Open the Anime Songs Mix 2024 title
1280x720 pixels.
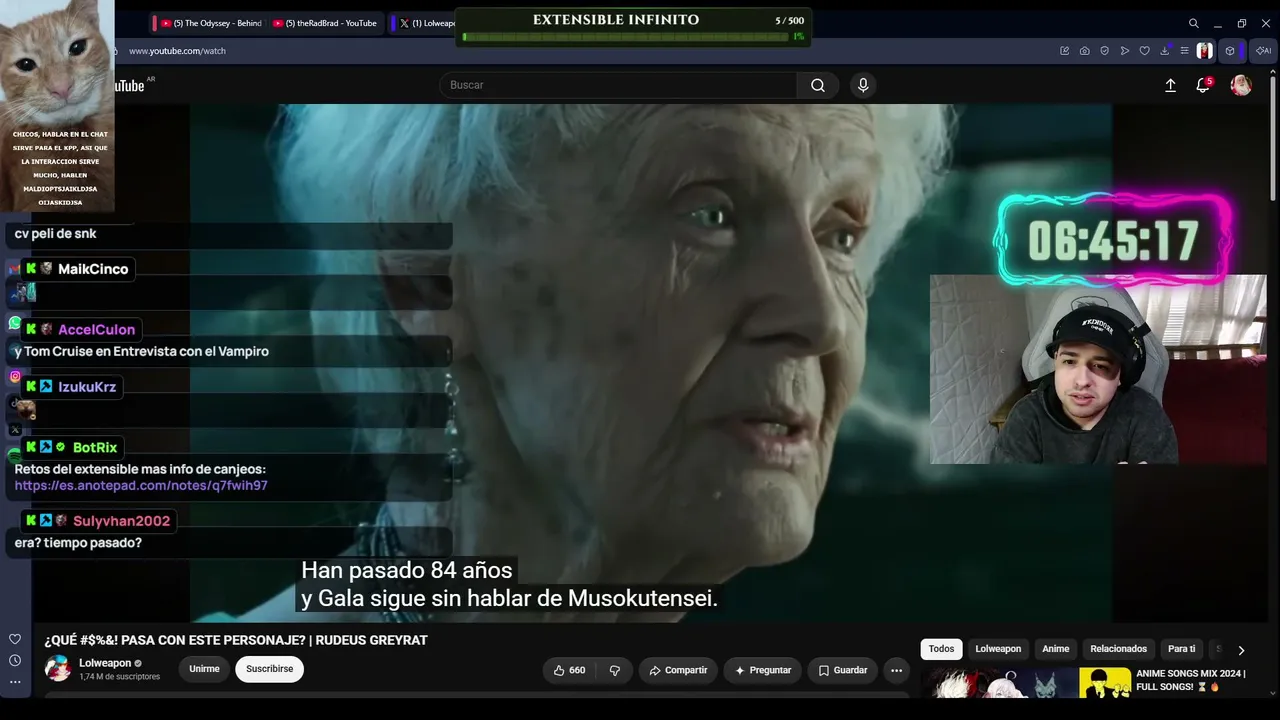pos(1191,680)
